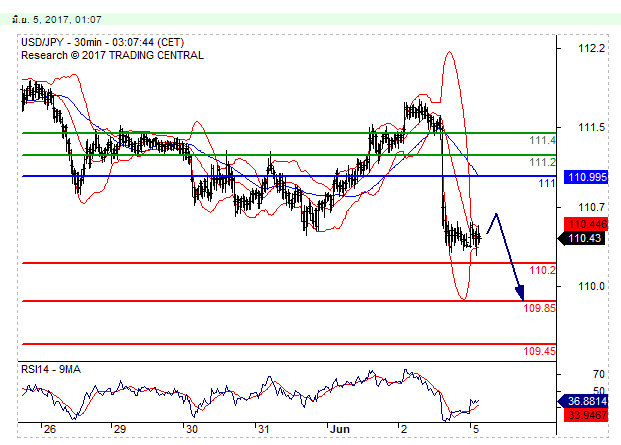Click the 110.7 price axis value

point(591,207)
